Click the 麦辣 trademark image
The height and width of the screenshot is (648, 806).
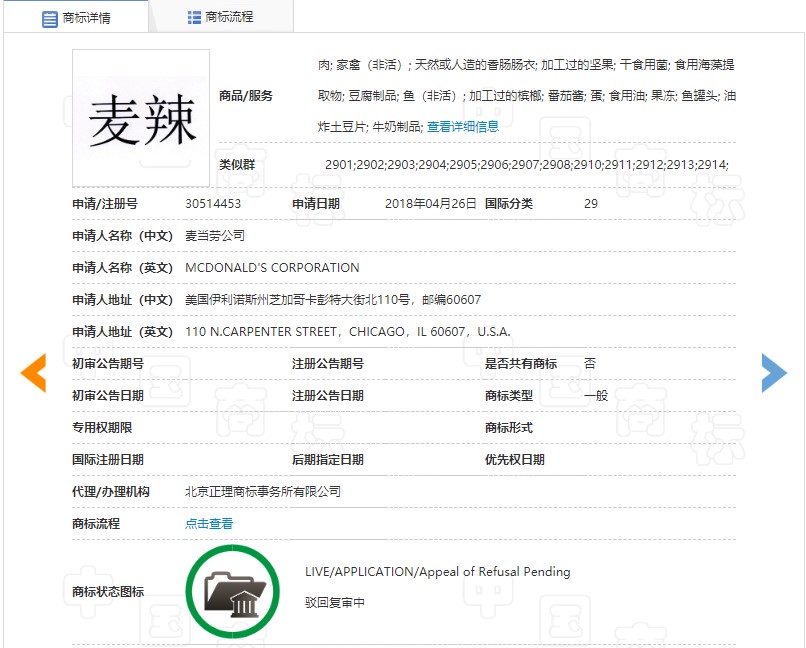click(141, 118)
